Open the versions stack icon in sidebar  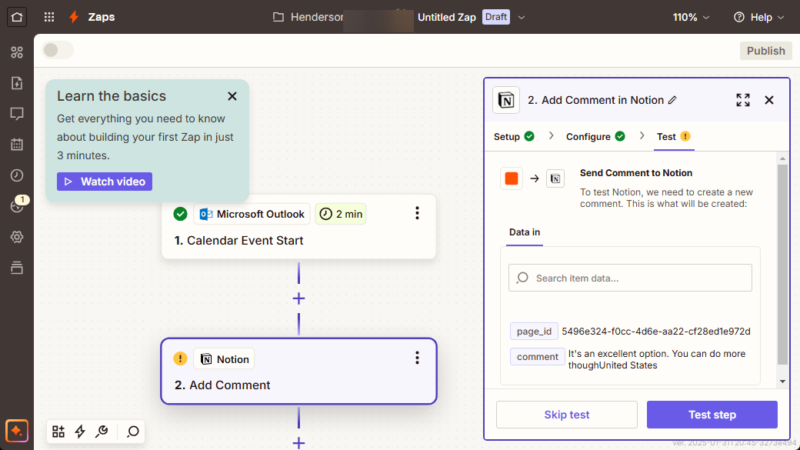click(x=17, y=267)
